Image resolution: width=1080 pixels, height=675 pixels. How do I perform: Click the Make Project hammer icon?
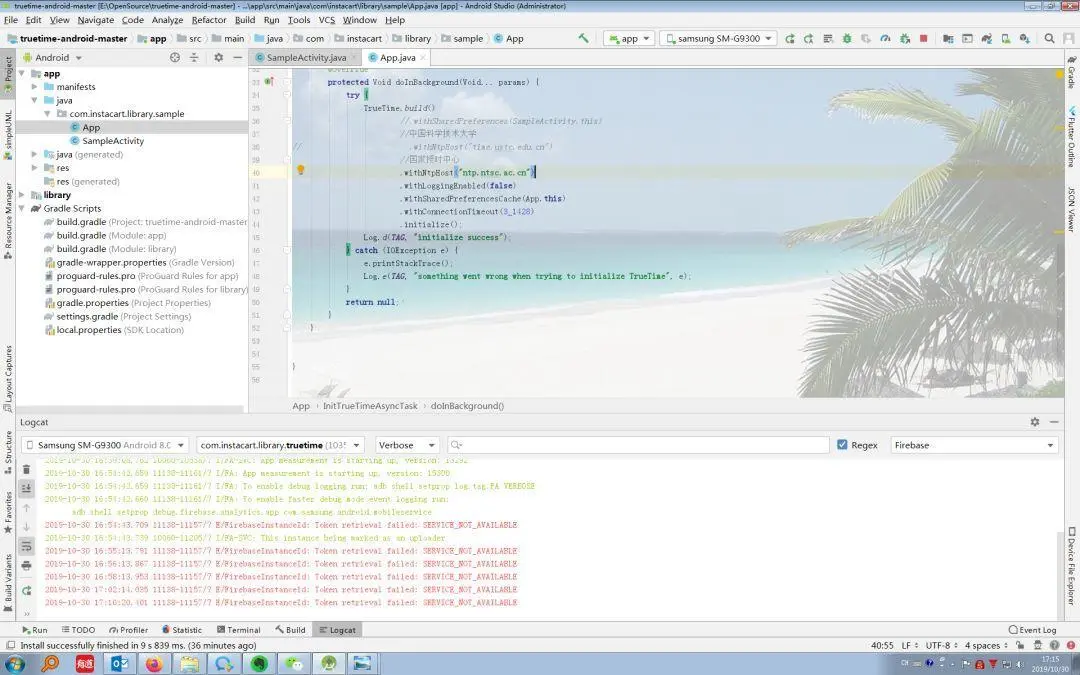pyautogui.click(x=584, y=38)
